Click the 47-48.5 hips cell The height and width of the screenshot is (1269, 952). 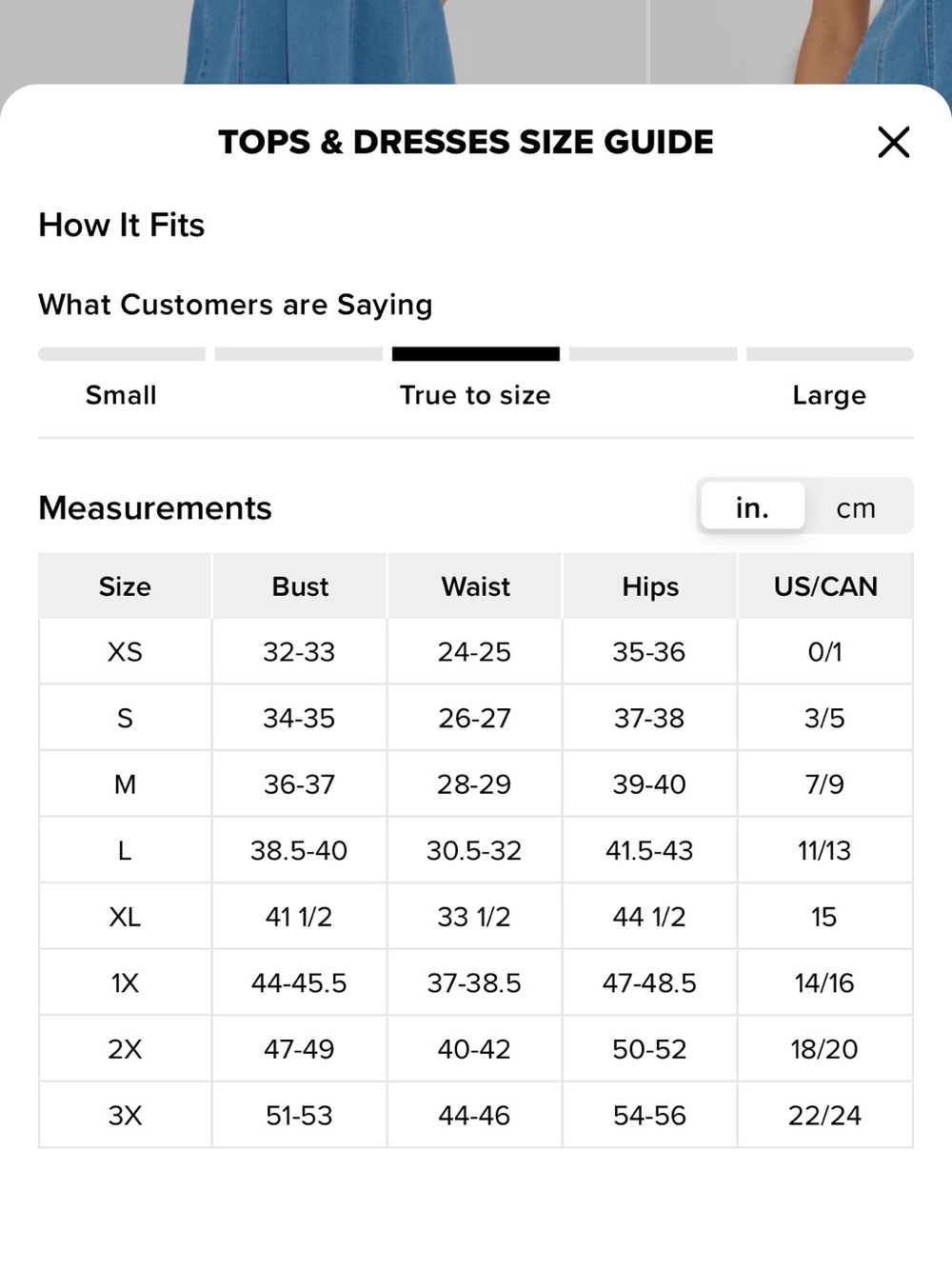(650, 982)
